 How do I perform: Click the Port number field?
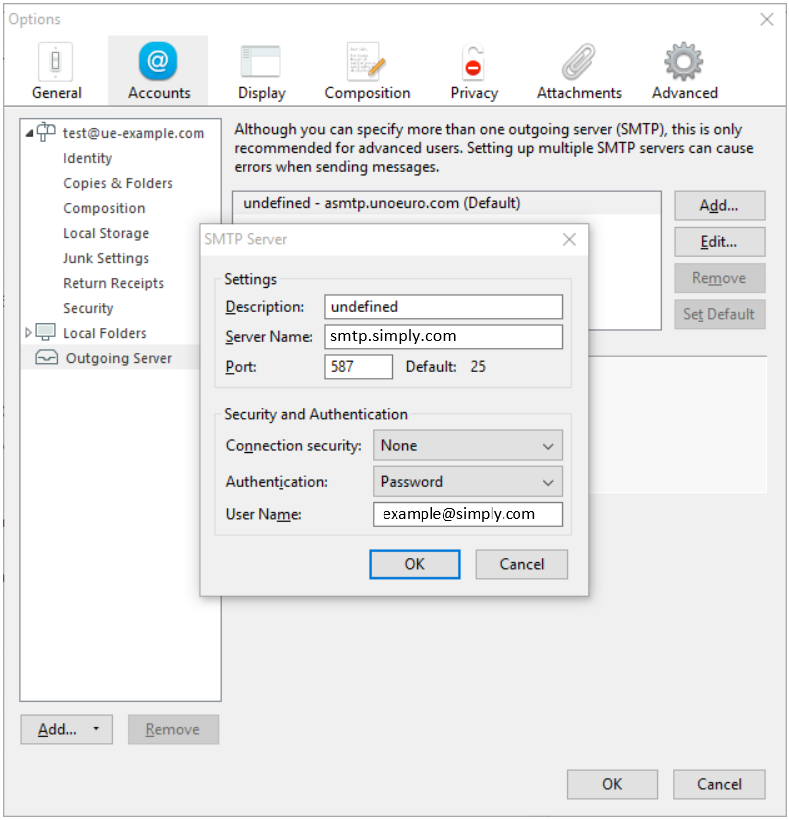[x=359, y=367]
